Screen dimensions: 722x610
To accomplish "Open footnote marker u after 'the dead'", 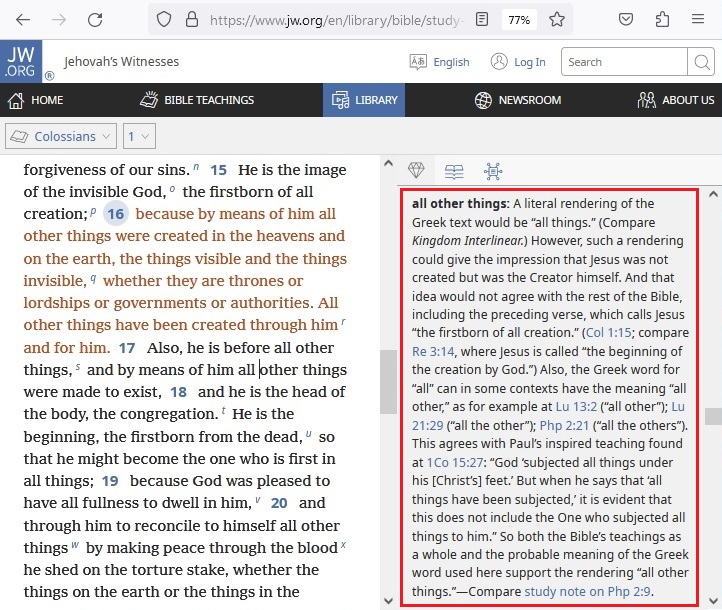I will (308, 434).
